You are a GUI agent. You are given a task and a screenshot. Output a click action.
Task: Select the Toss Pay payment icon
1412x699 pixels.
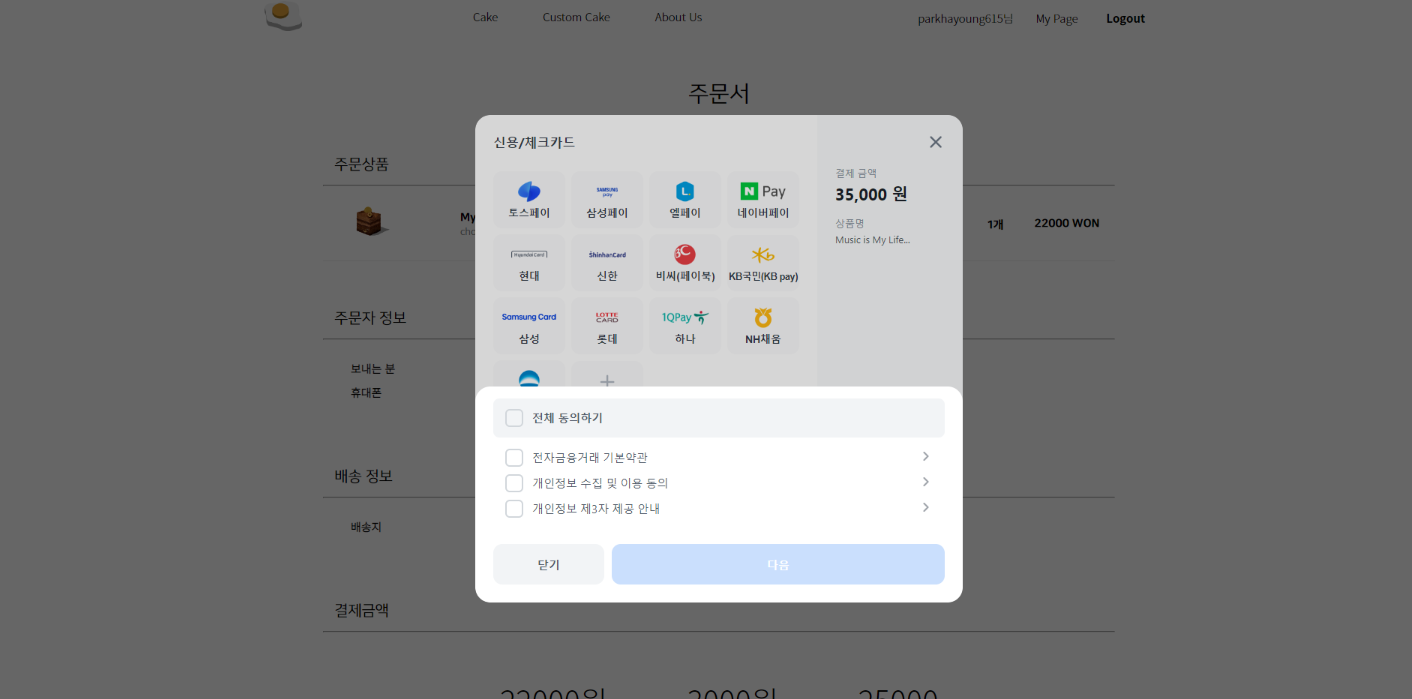pyautogui.click(x=529, y=199)
